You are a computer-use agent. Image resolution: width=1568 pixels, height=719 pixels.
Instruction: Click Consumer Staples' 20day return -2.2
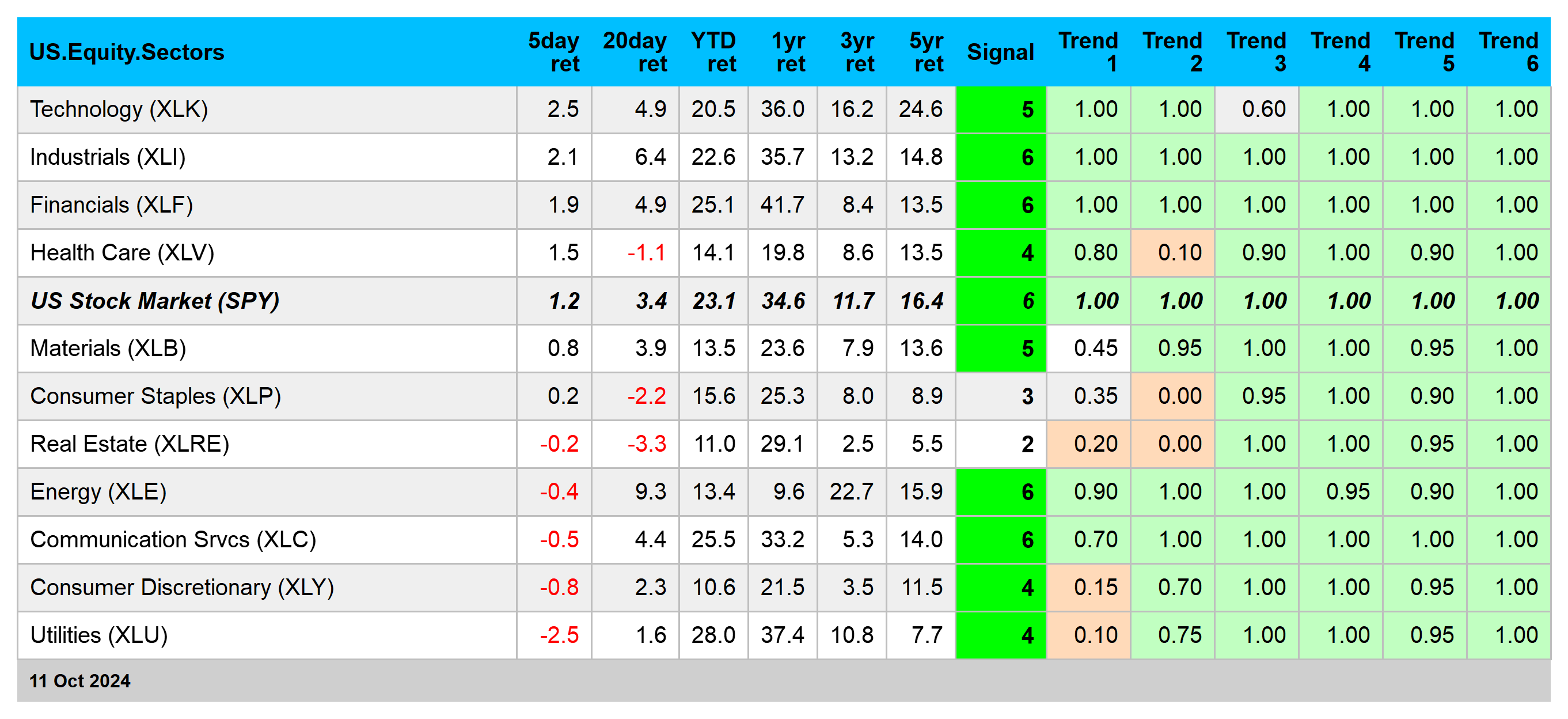tap(635, 396)
